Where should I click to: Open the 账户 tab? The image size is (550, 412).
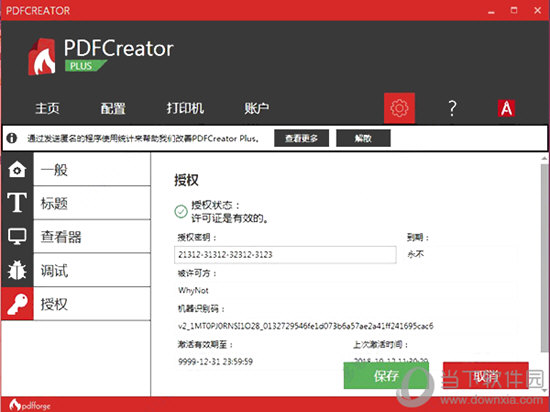click(257, 108)
